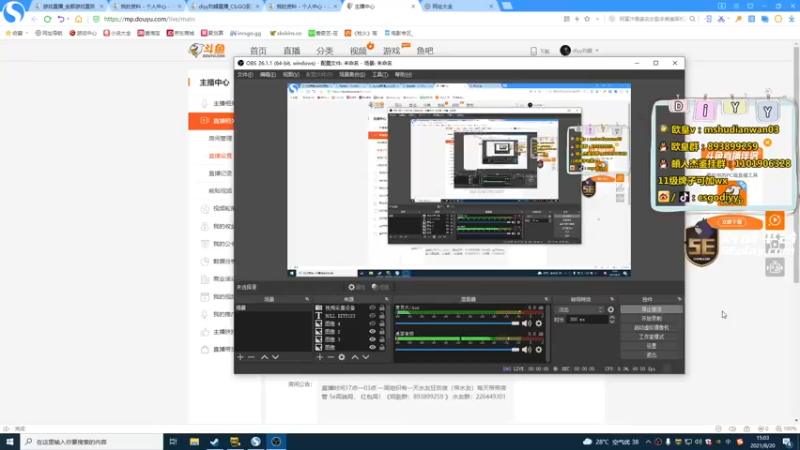Screen dimensions: 800x450
Task: Click the orange play icon on right sidebar
Action: point(774,220)
